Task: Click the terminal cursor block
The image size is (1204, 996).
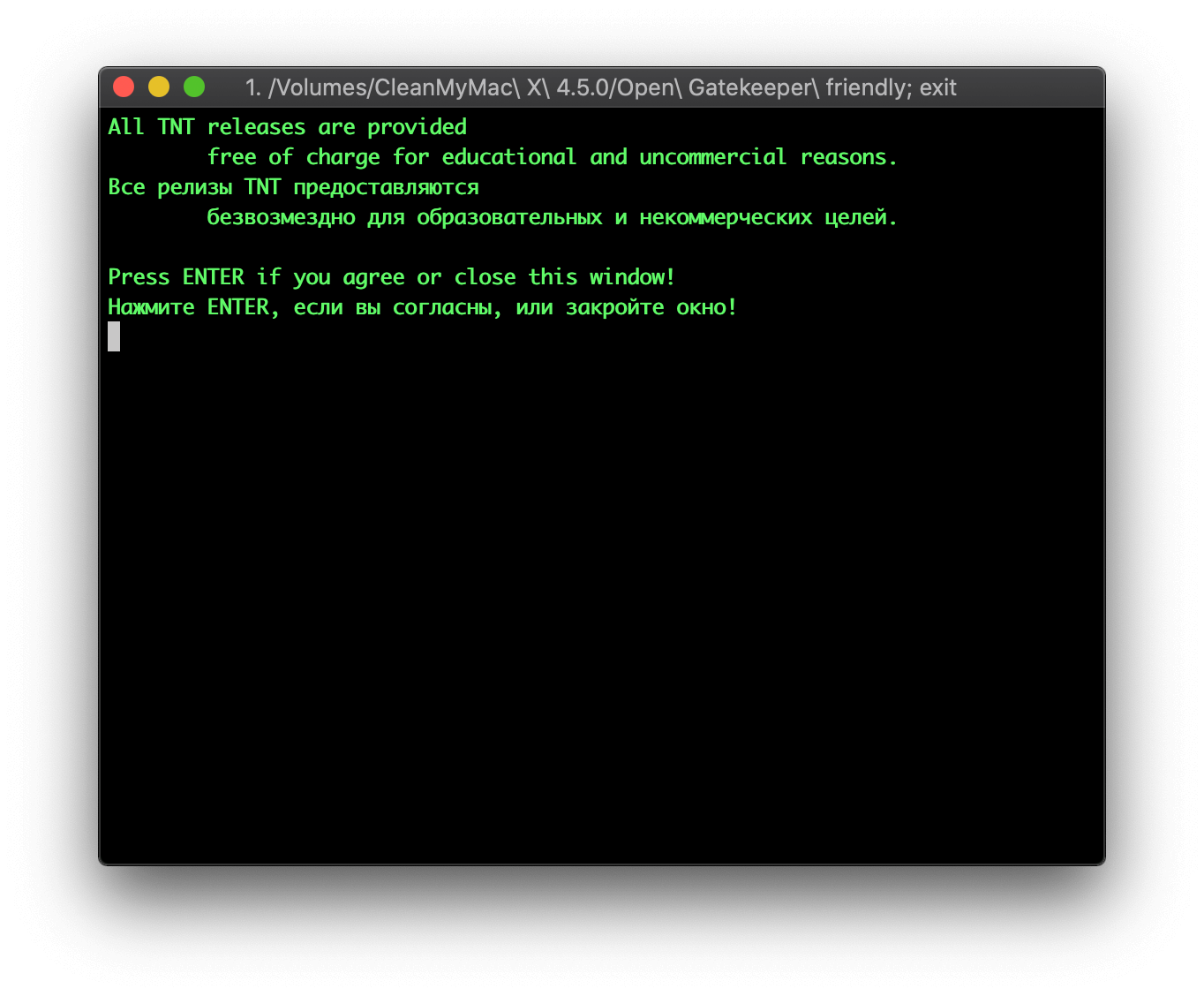Action: pos(114,336)
